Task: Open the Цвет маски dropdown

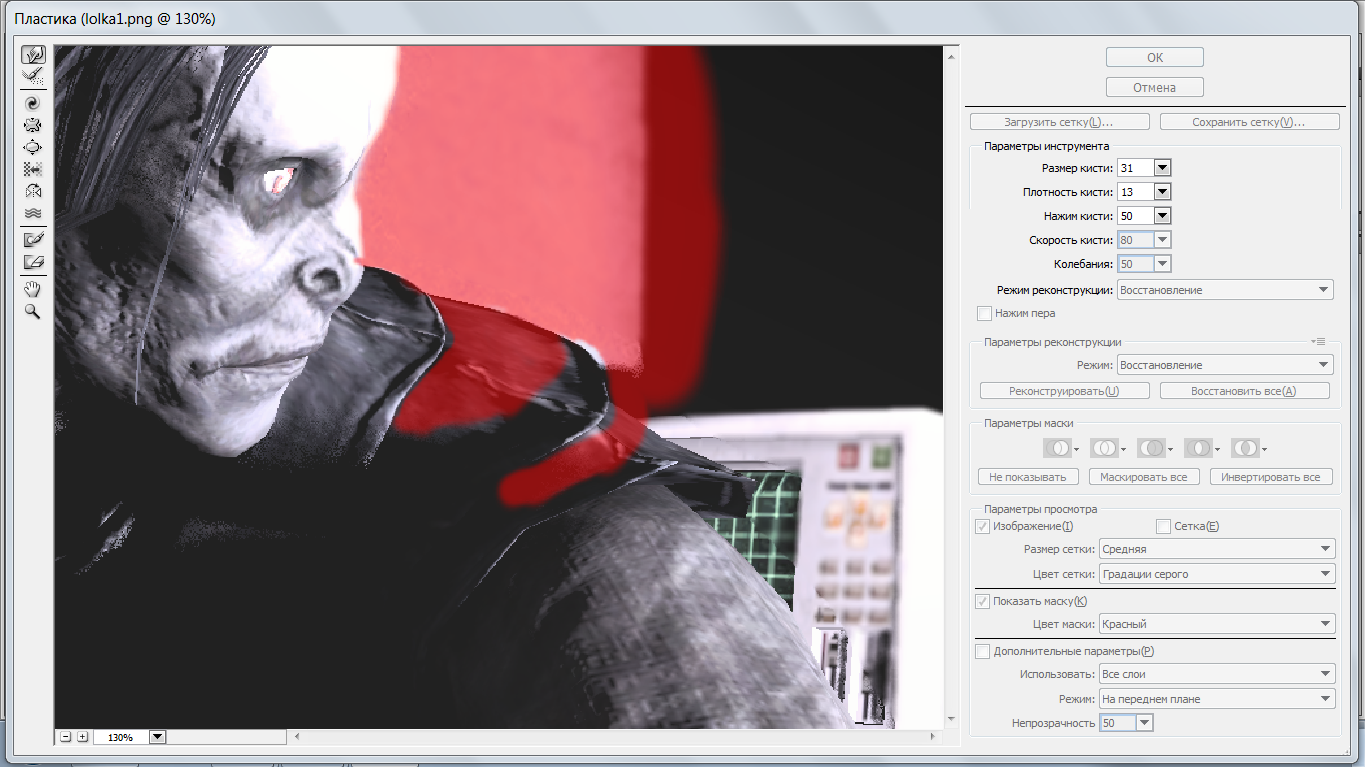Action: [x=1217, y=624]
